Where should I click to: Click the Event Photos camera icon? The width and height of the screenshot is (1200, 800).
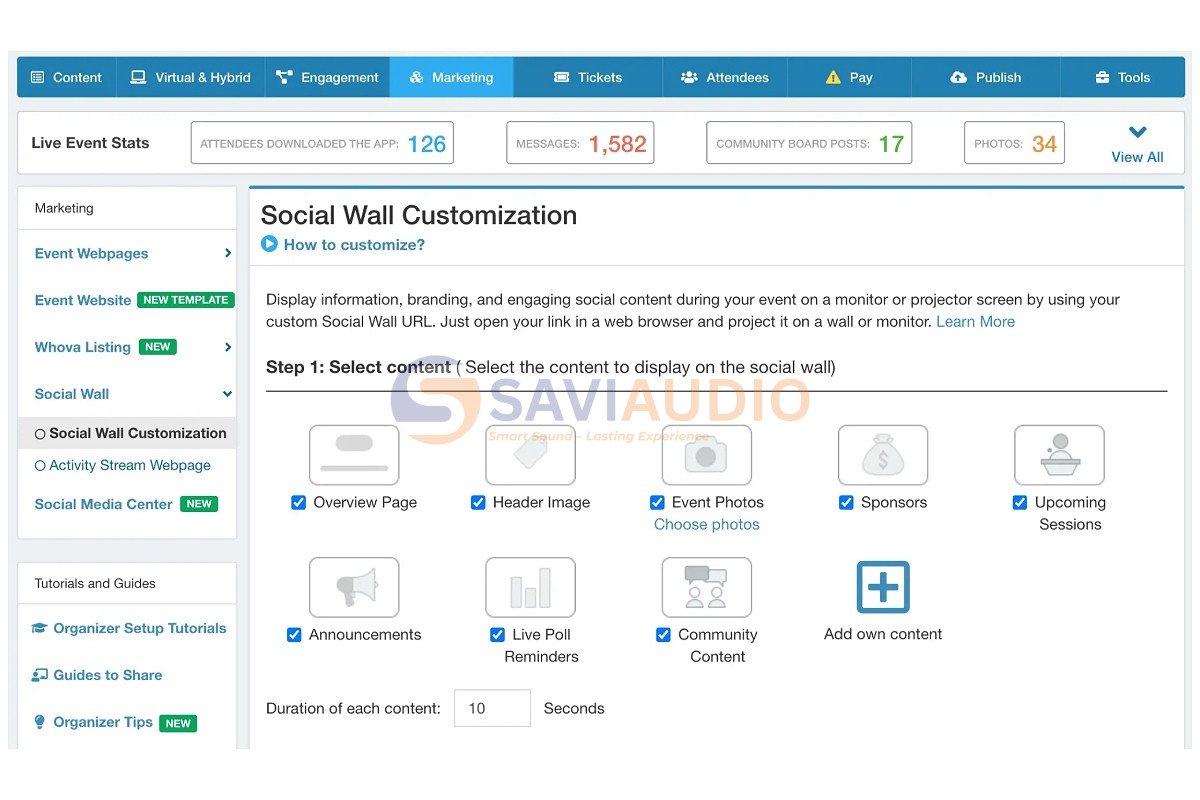706,455
